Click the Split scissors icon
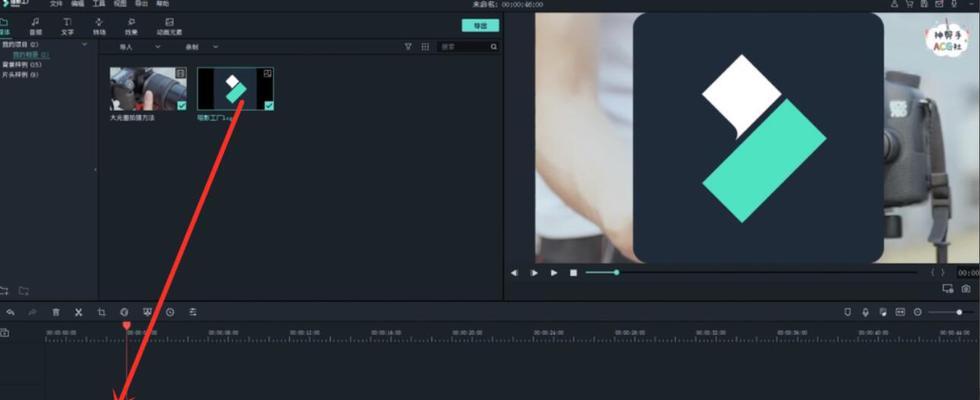The image size is (980, 400). coord(79,312)
